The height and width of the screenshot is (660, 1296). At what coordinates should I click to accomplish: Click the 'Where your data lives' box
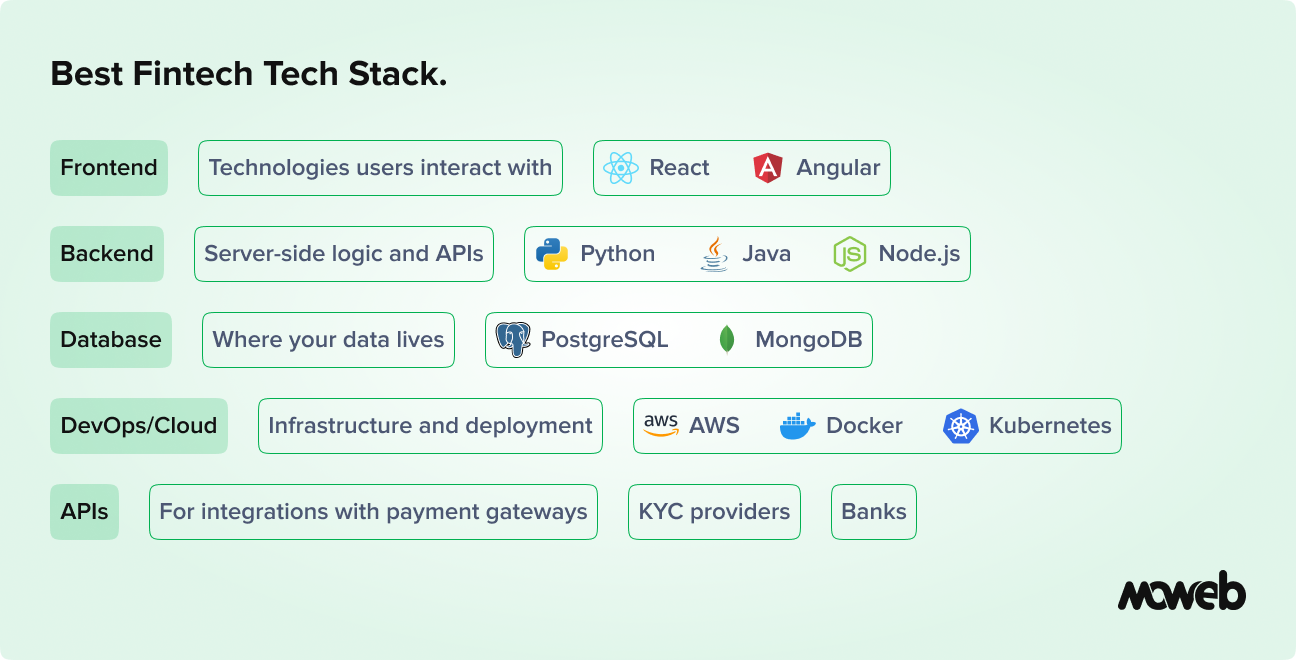(x=328, y=339)
